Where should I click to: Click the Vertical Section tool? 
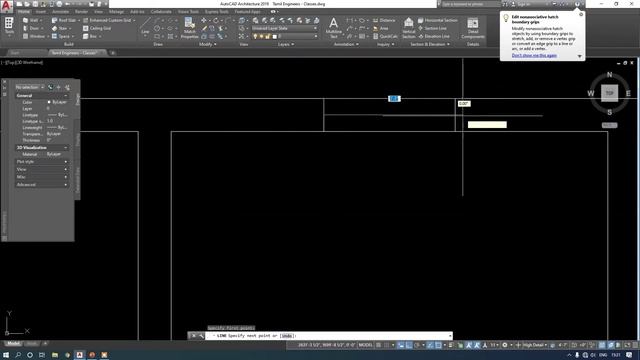pos(409,28)
